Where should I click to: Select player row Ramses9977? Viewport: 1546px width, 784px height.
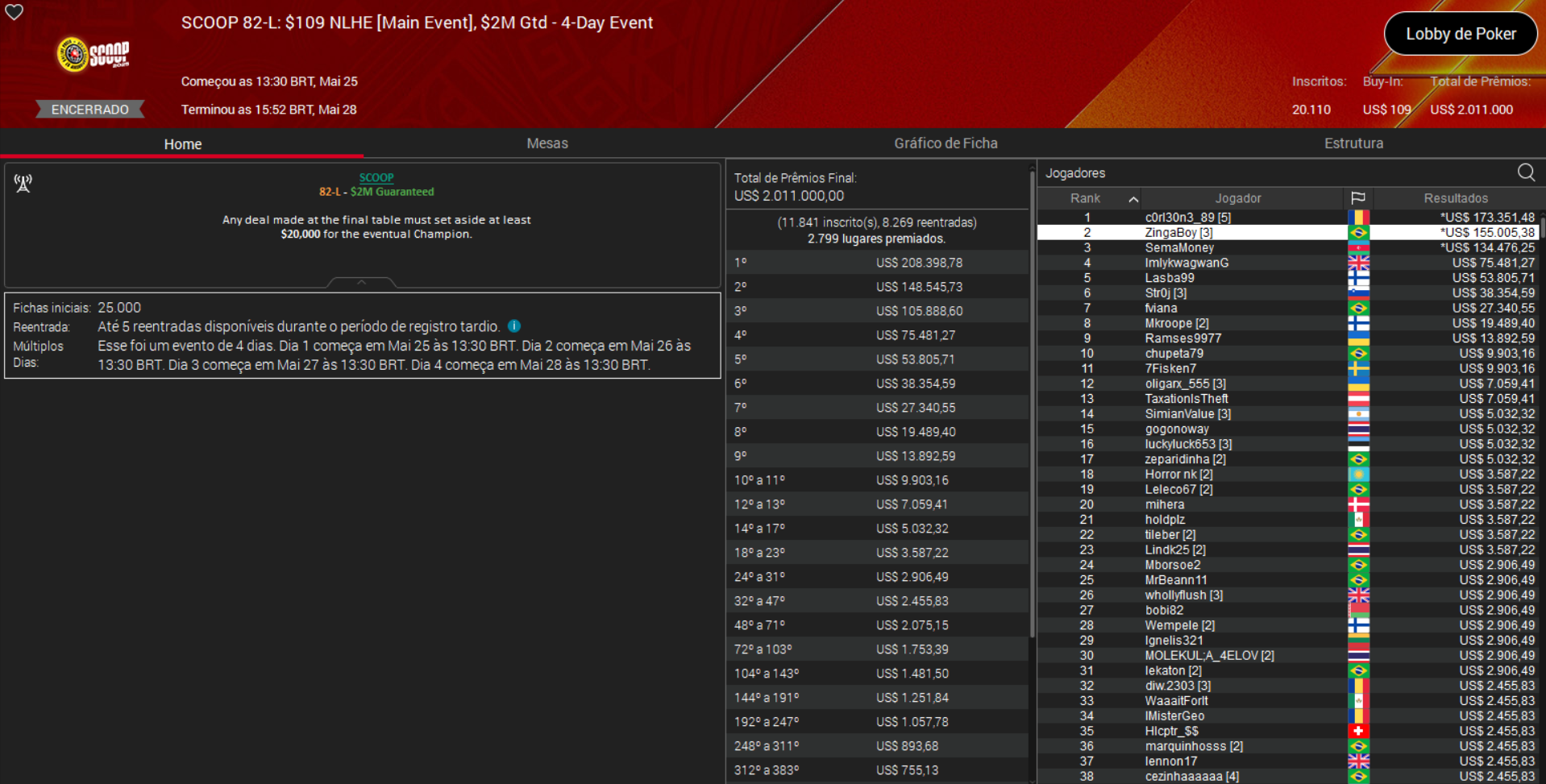[1288, 338]
